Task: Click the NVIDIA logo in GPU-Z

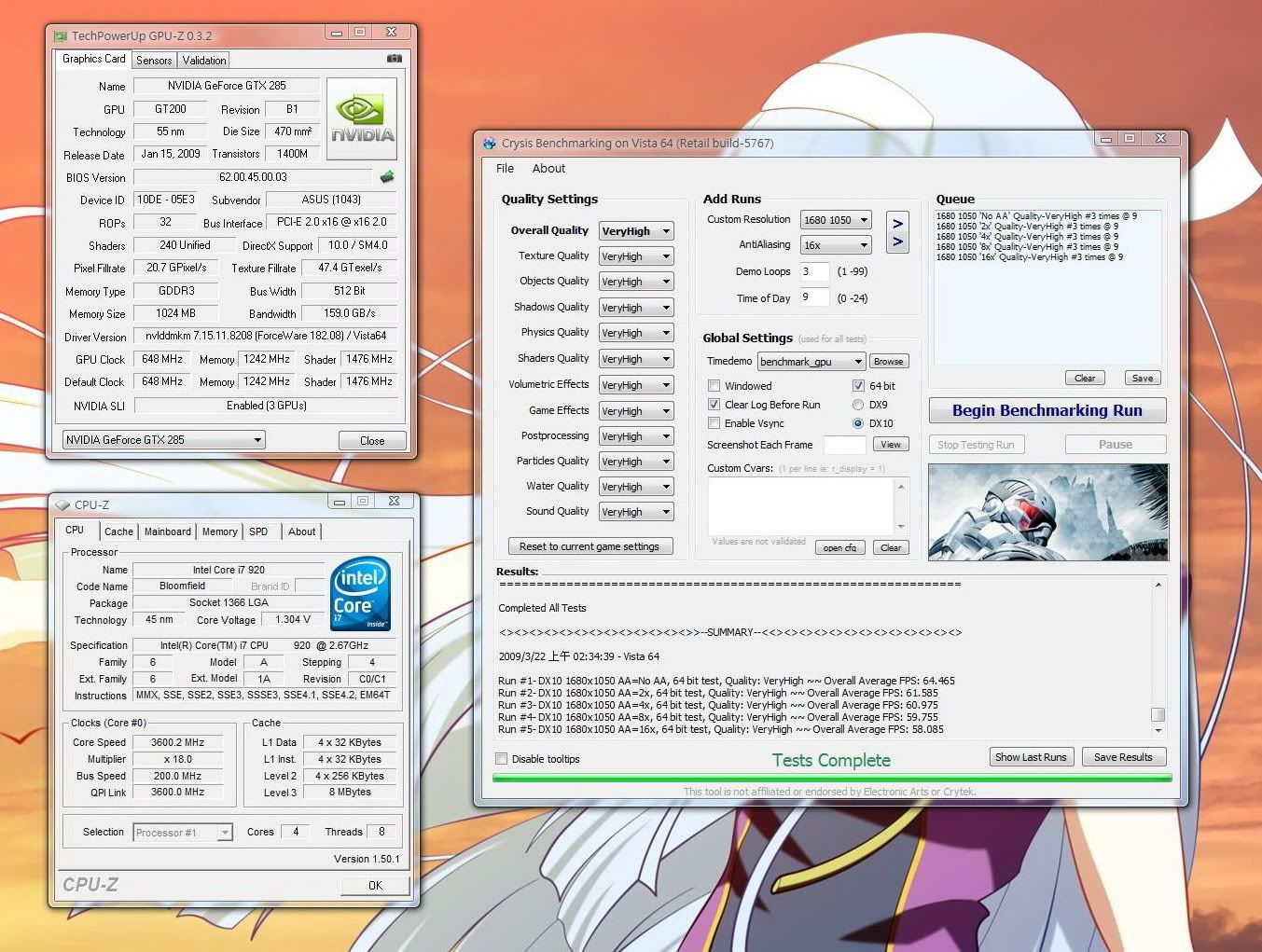Action: tap(362, 118)
